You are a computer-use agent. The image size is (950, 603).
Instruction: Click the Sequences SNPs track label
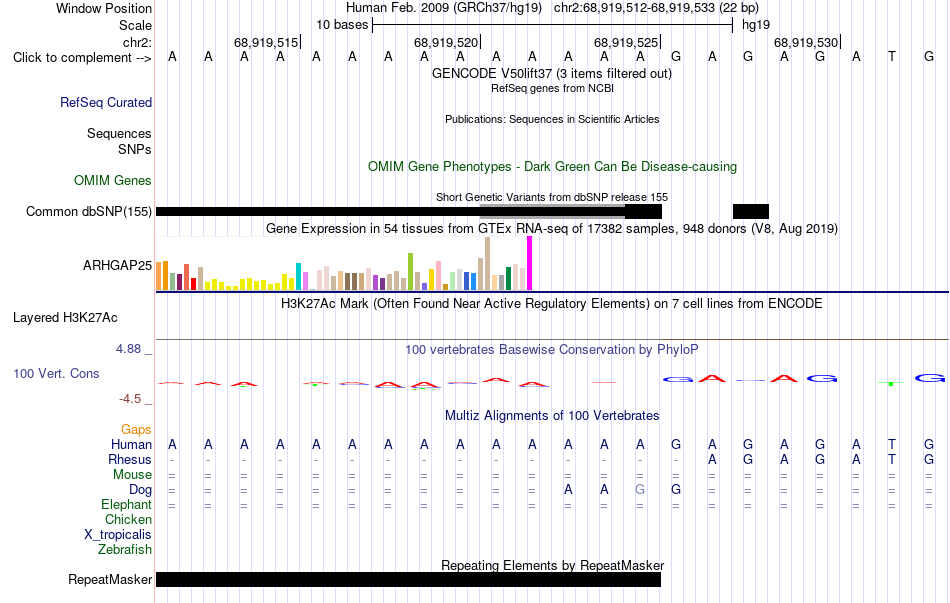pos(119,141)
